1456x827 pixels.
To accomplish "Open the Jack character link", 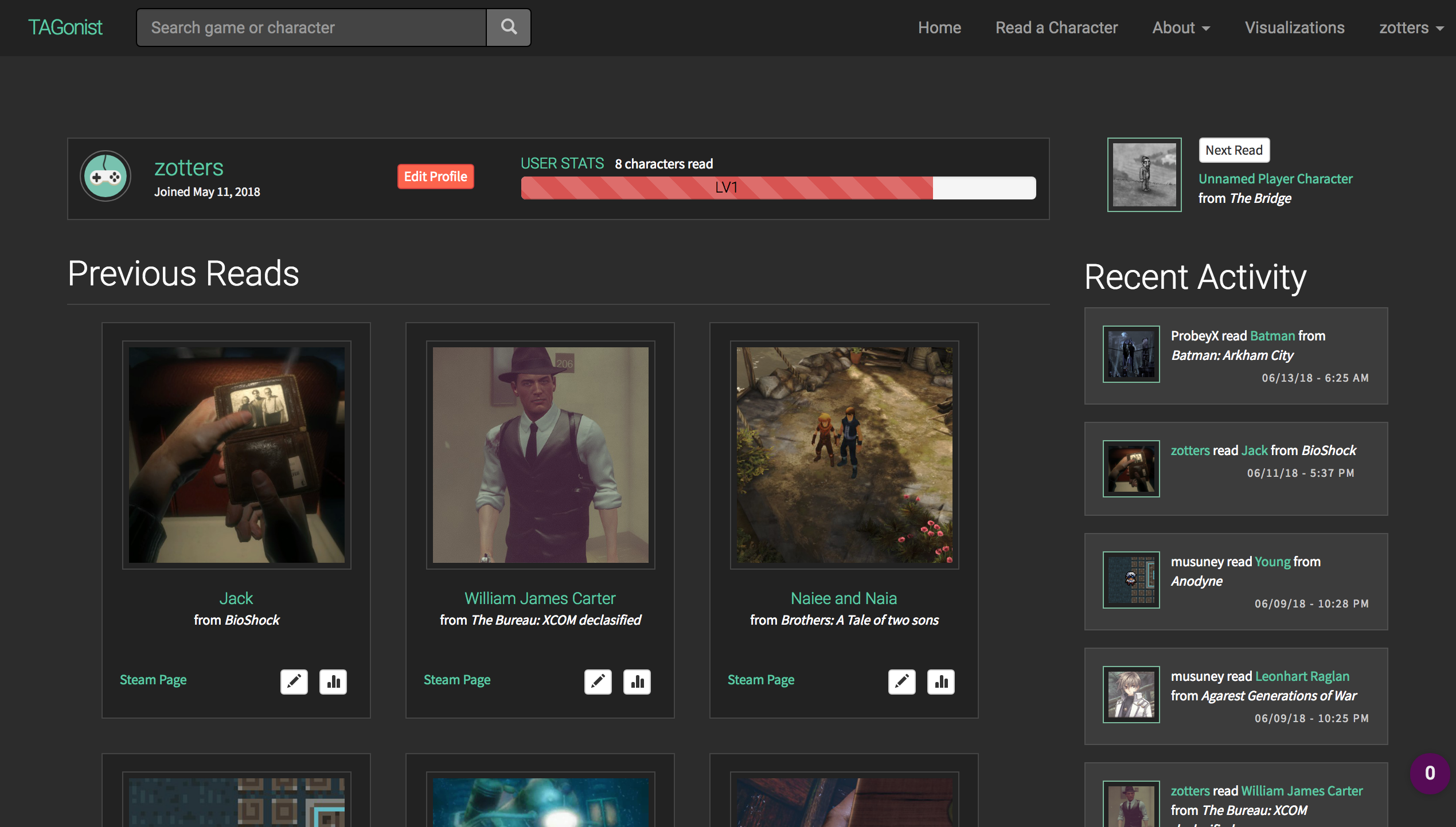I will click(x=236, y=598).
